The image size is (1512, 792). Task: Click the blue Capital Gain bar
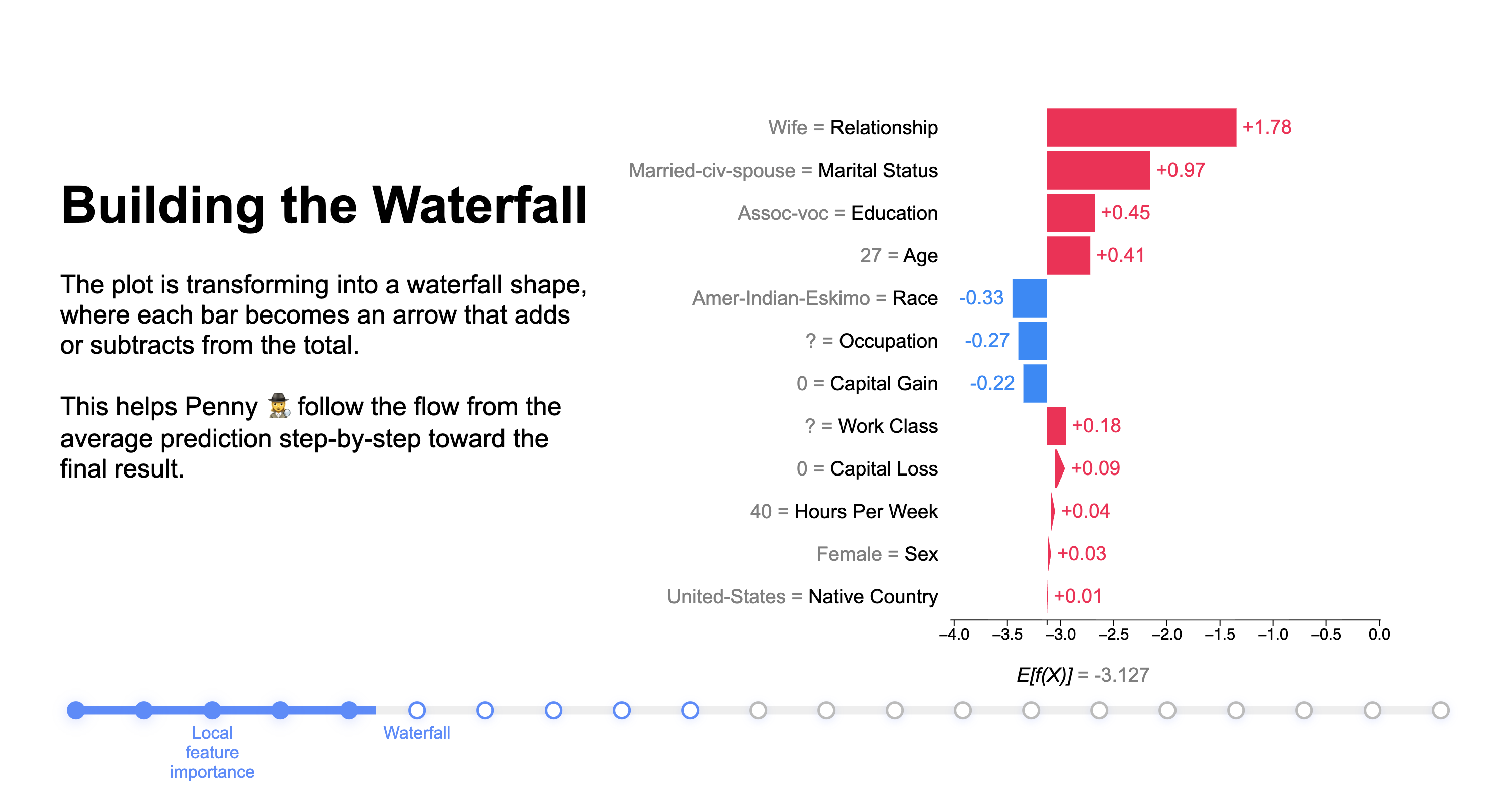(x=1034, y=383)
